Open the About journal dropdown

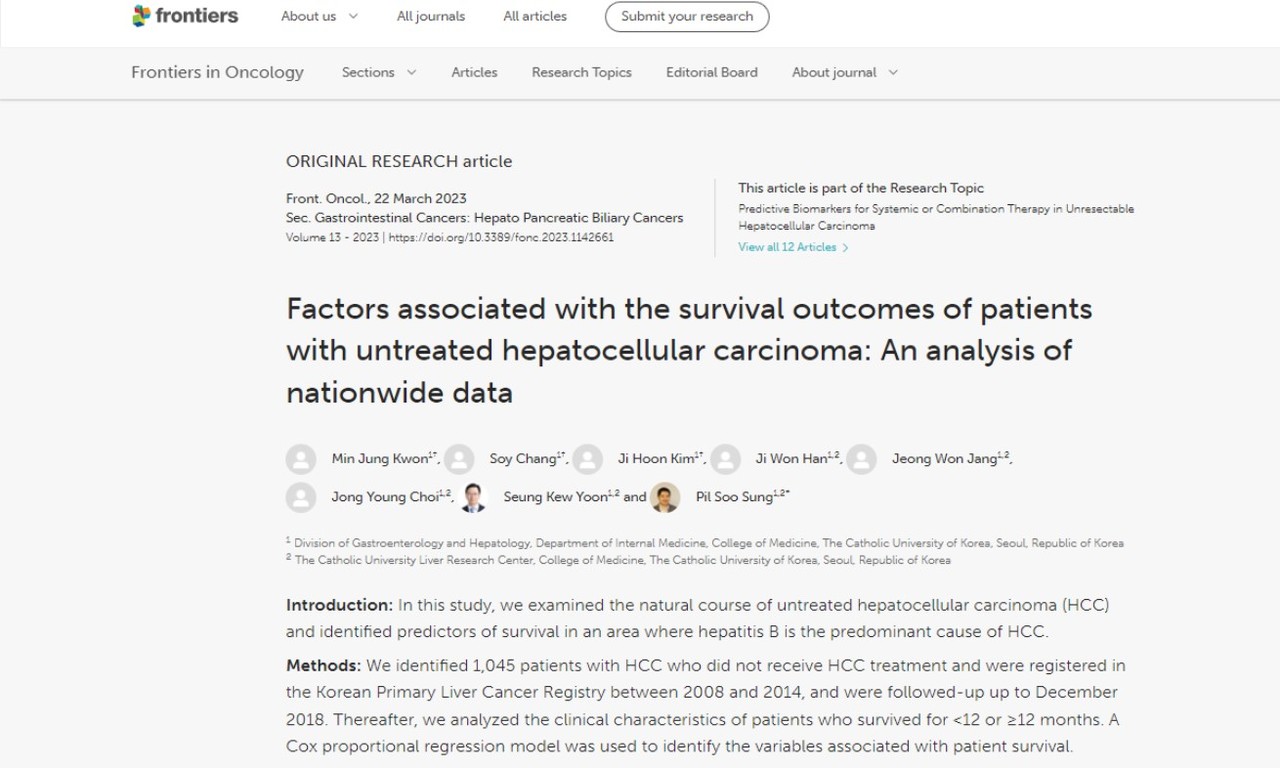(844, 72)
